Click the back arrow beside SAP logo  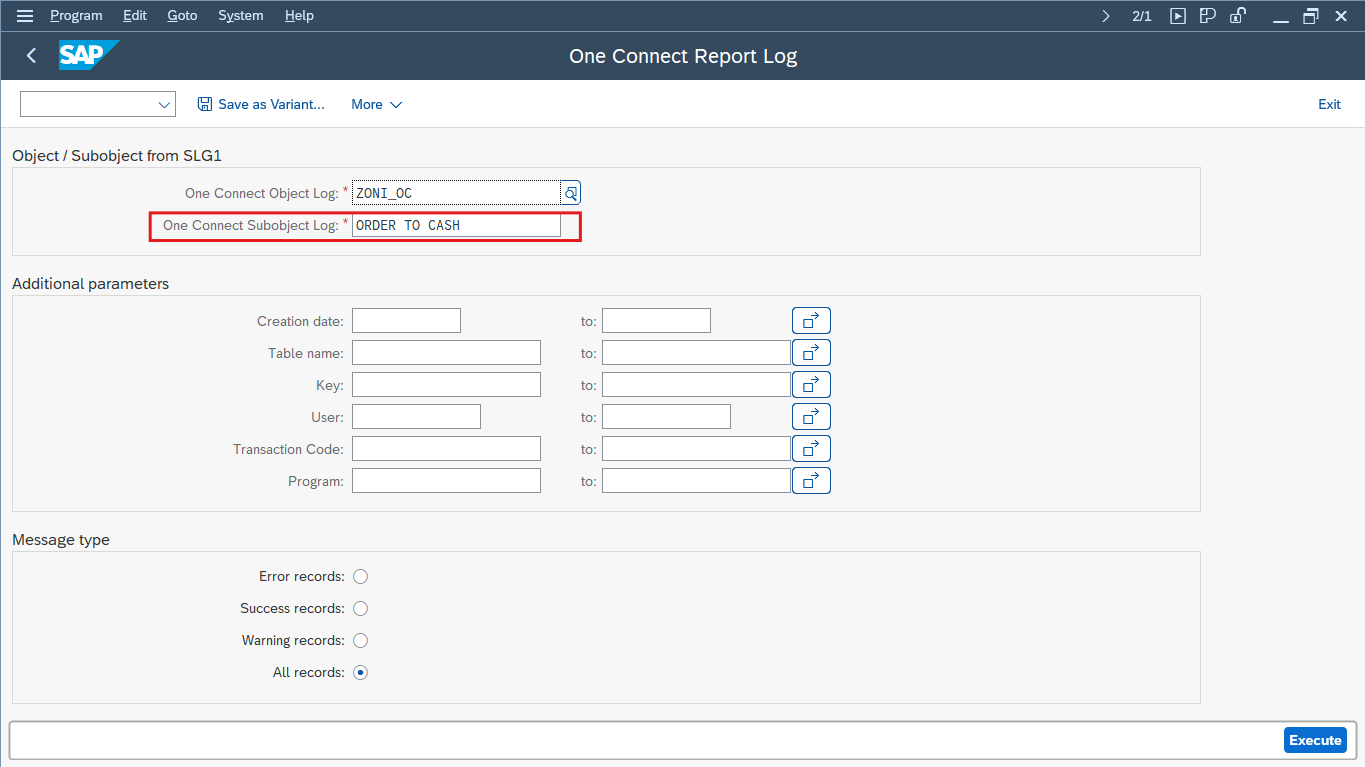31,56
